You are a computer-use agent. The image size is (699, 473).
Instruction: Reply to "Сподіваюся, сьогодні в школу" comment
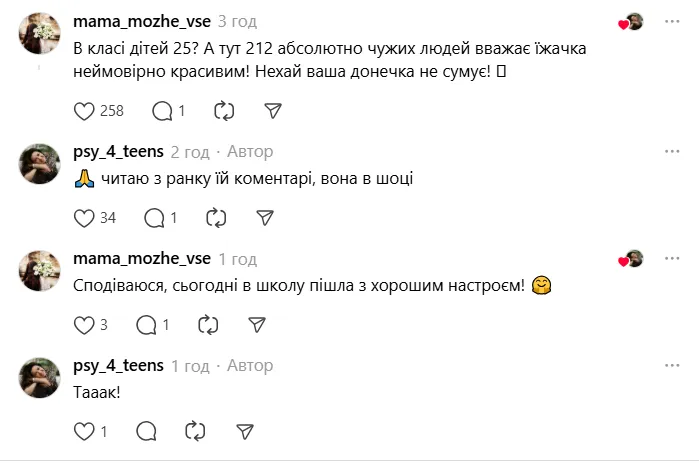(x=147, y=325)
